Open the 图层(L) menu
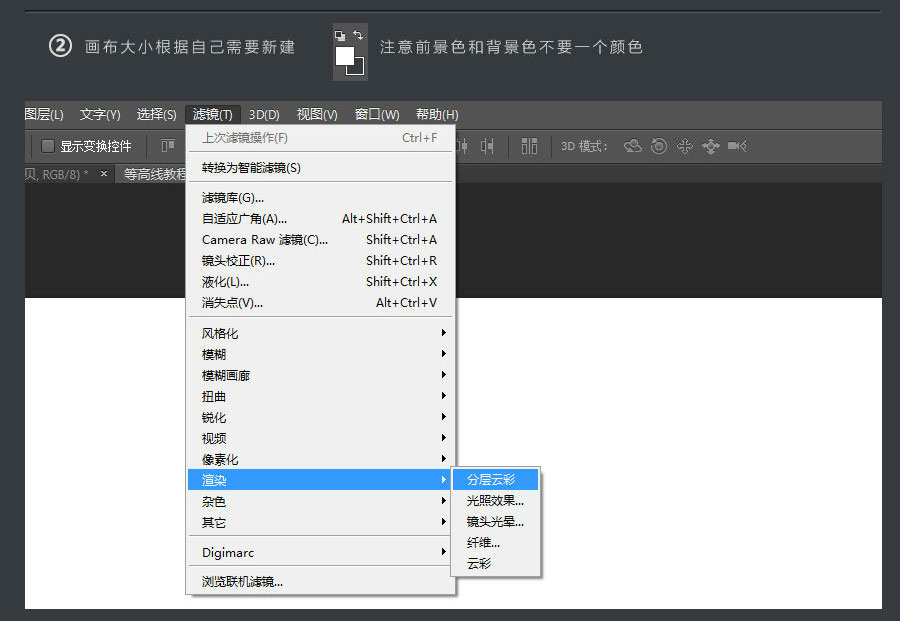The width and height of the screenshot is (900, 621). (x=44, y=114)
